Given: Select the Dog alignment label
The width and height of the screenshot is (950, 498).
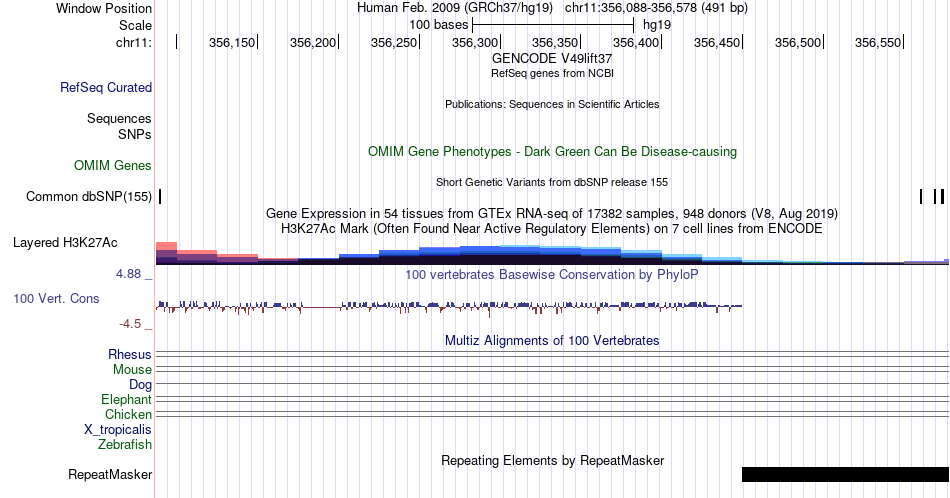Looking at the screenshot, I should click(141, 385).
